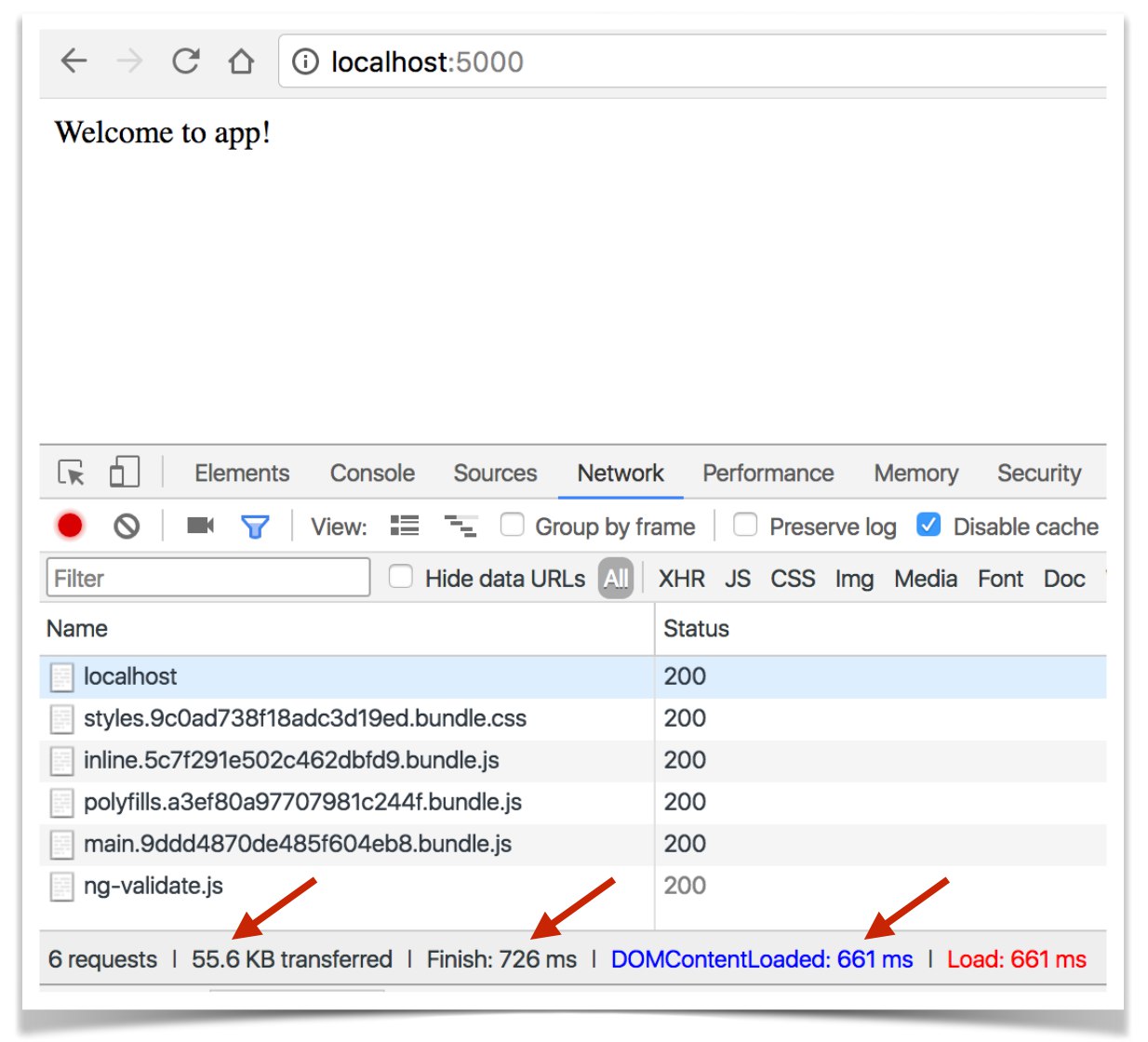Stop recording the network log

click(x=70, y=526)
